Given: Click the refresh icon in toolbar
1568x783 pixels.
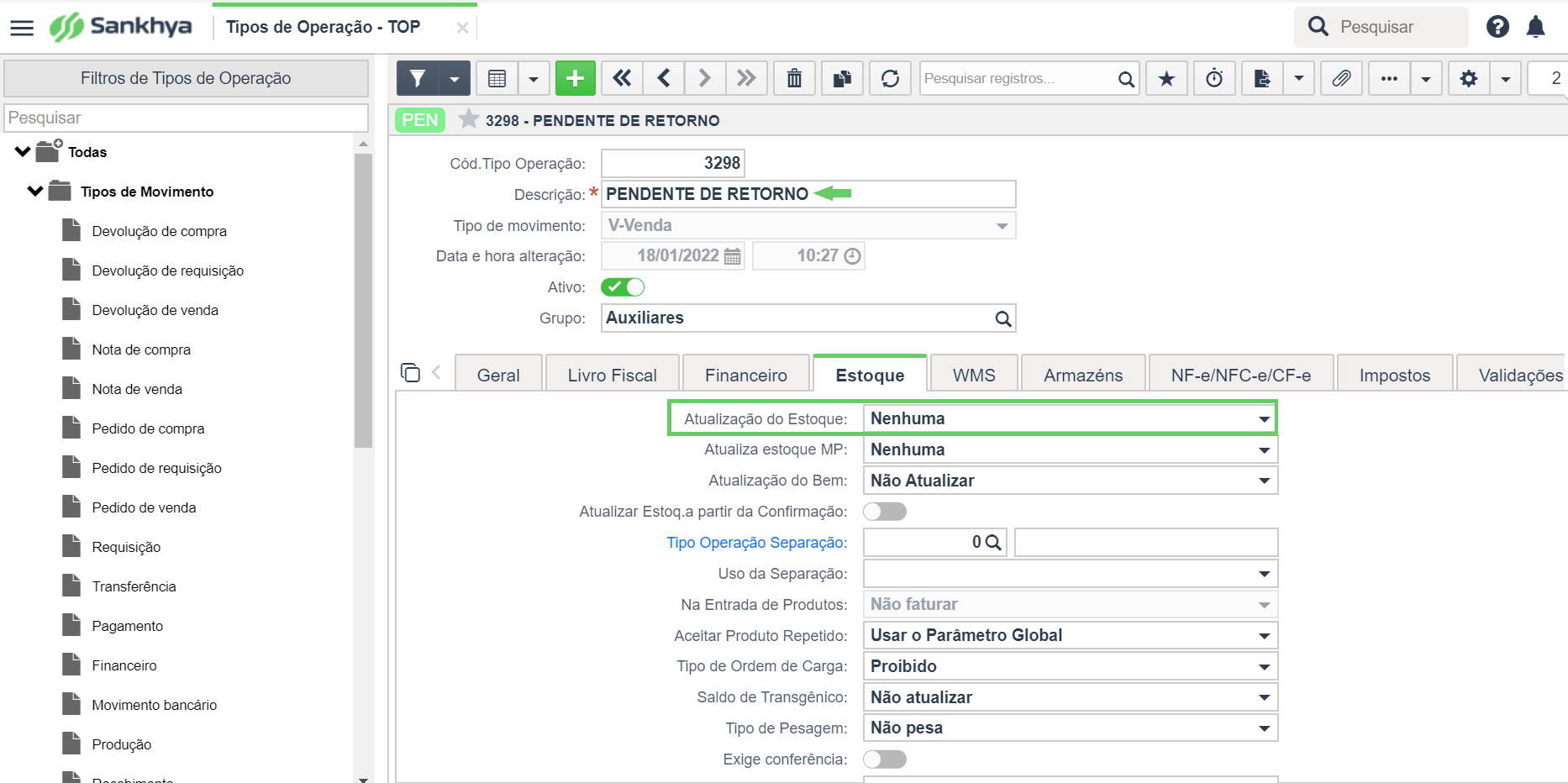Looking at the screenshot, I should point(890,78).
